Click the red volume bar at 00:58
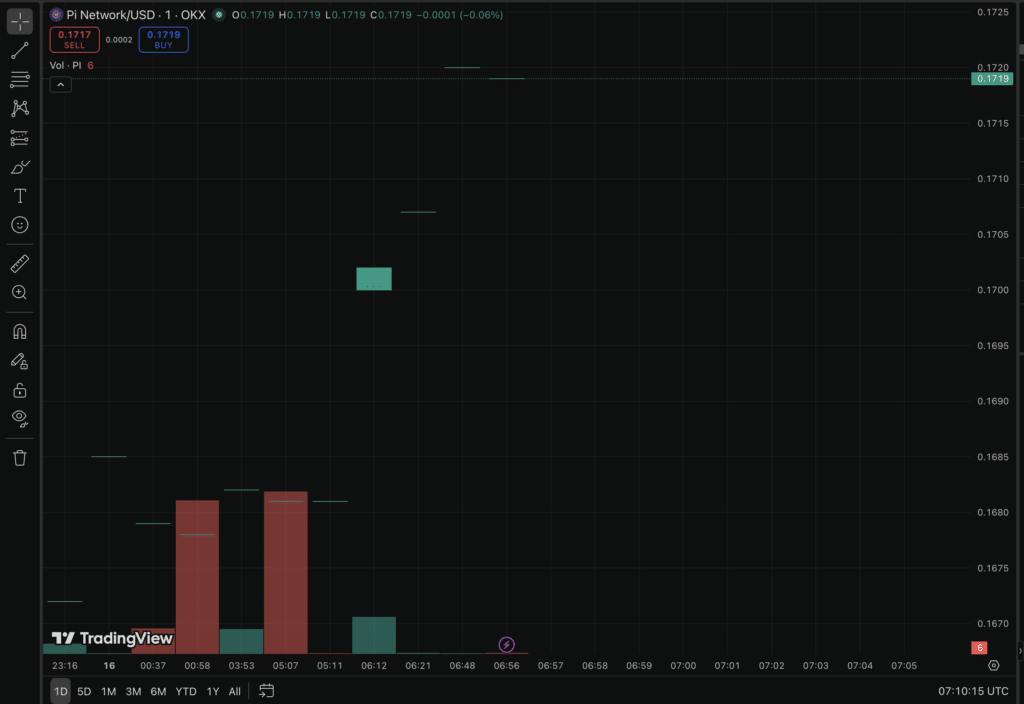The width and height of the screenshot is (1024, 704). point(197,577)
